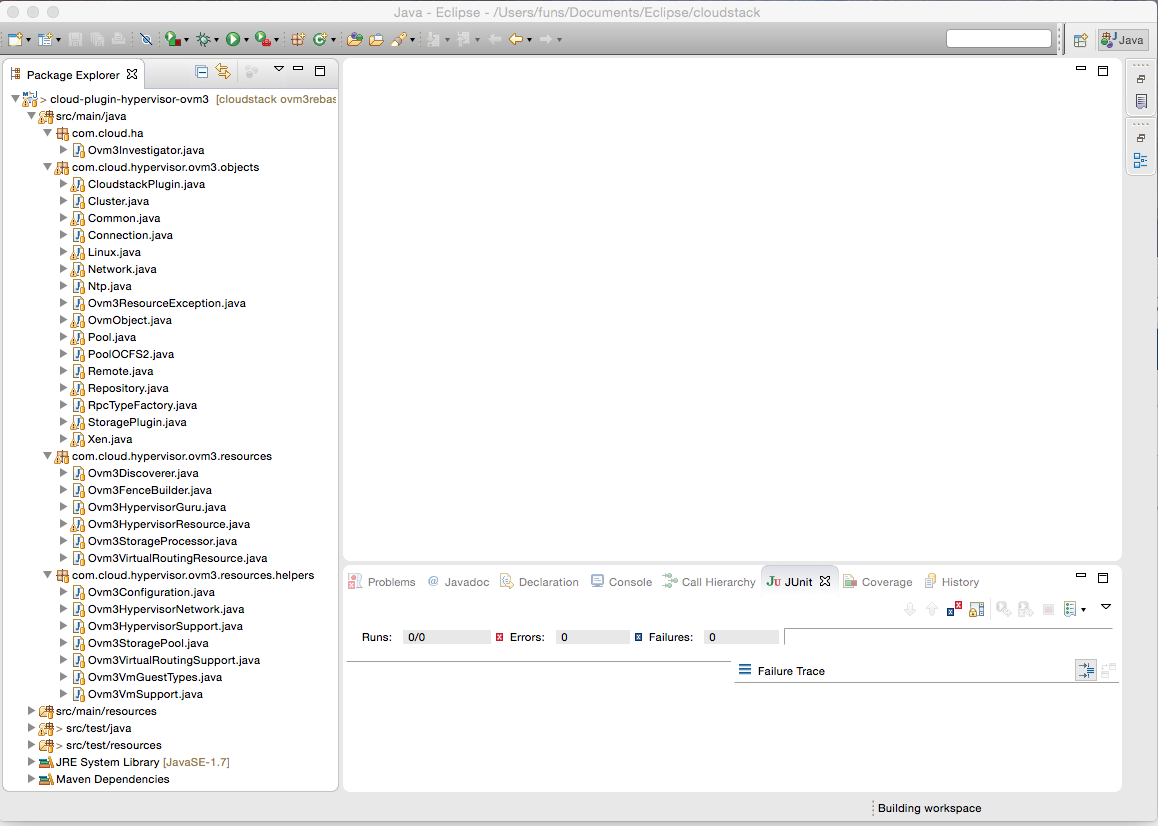The height and width of the screenshot is (826, 1158).
Task: Click the Coverage launch toolbar icon
Action: point(172,39)
